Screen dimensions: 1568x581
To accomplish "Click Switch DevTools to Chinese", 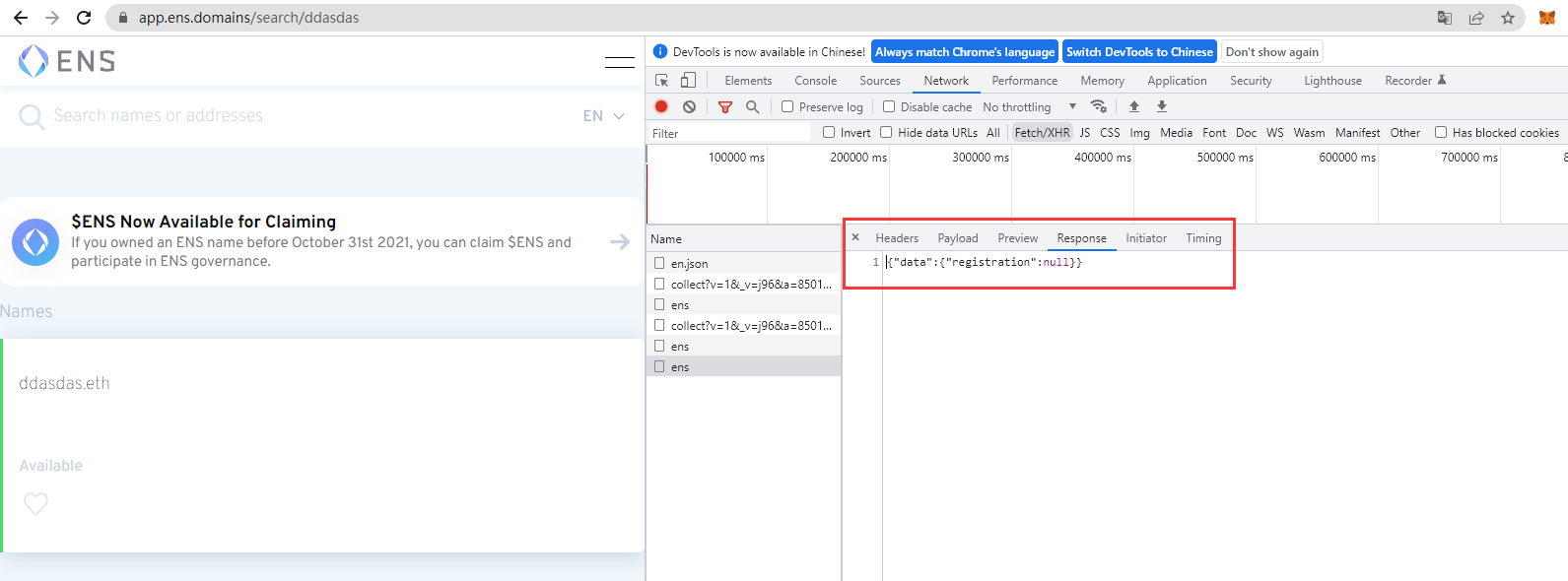I will point(1139,52).
